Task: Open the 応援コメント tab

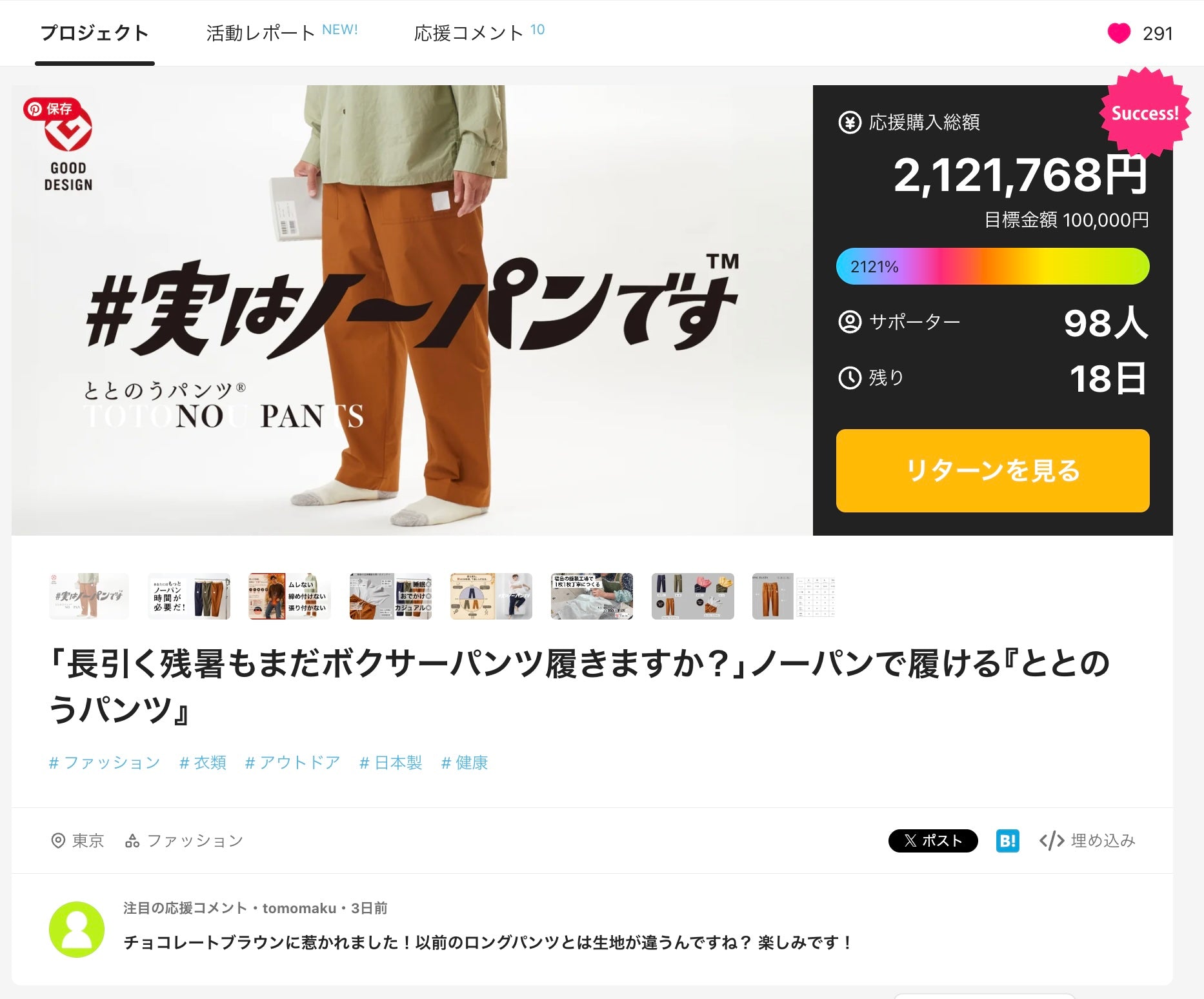Action: coord(479,32)
